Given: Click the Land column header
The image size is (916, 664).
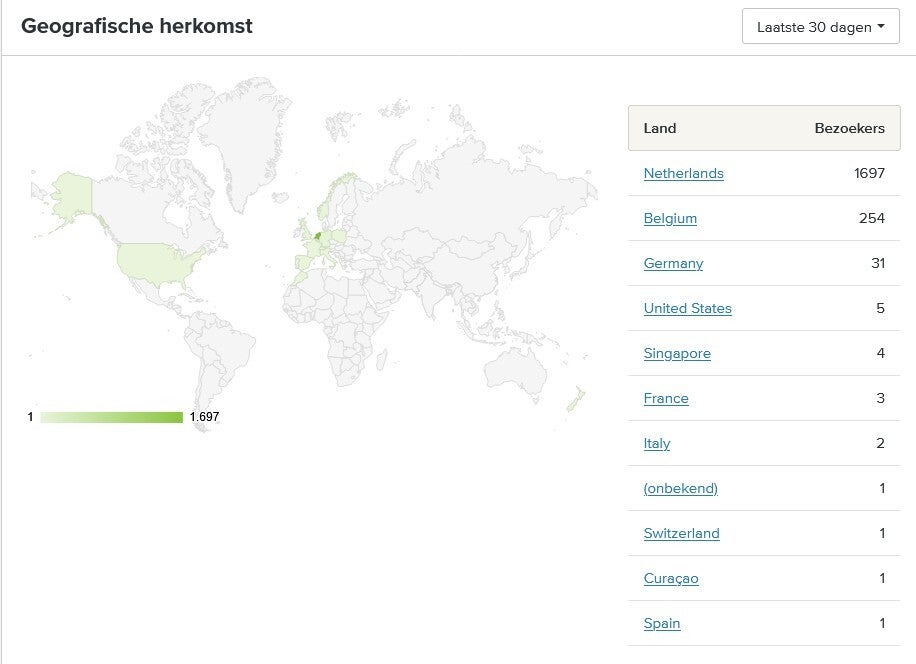Looking at the screenshot, I should tap(660, 128).
